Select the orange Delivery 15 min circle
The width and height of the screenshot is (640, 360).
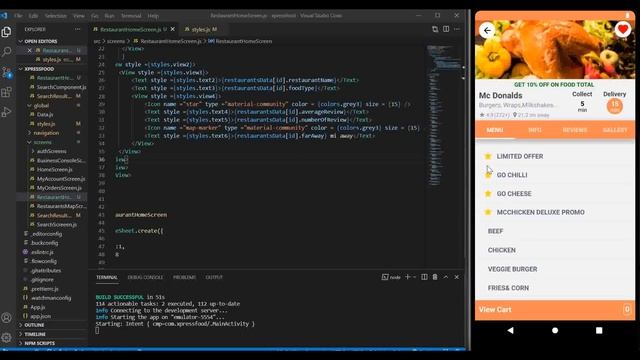(x=614, y=106)
